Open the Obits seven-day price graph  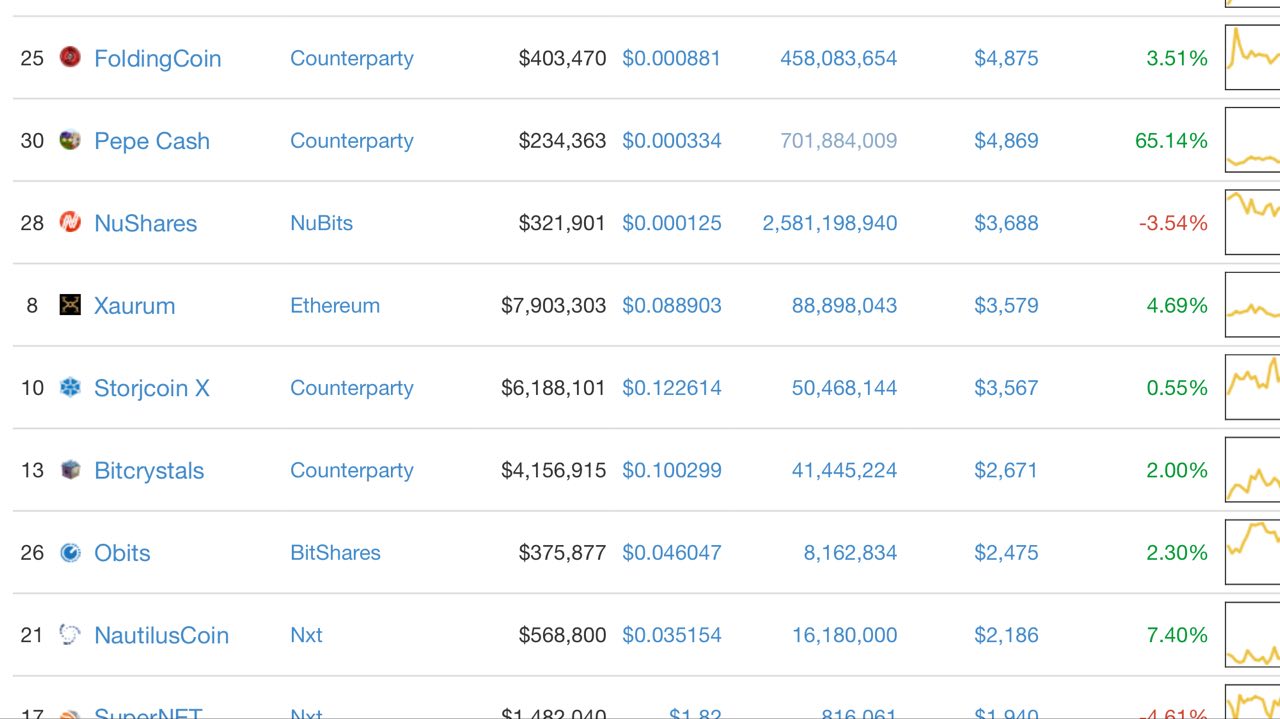[1252, 552]
